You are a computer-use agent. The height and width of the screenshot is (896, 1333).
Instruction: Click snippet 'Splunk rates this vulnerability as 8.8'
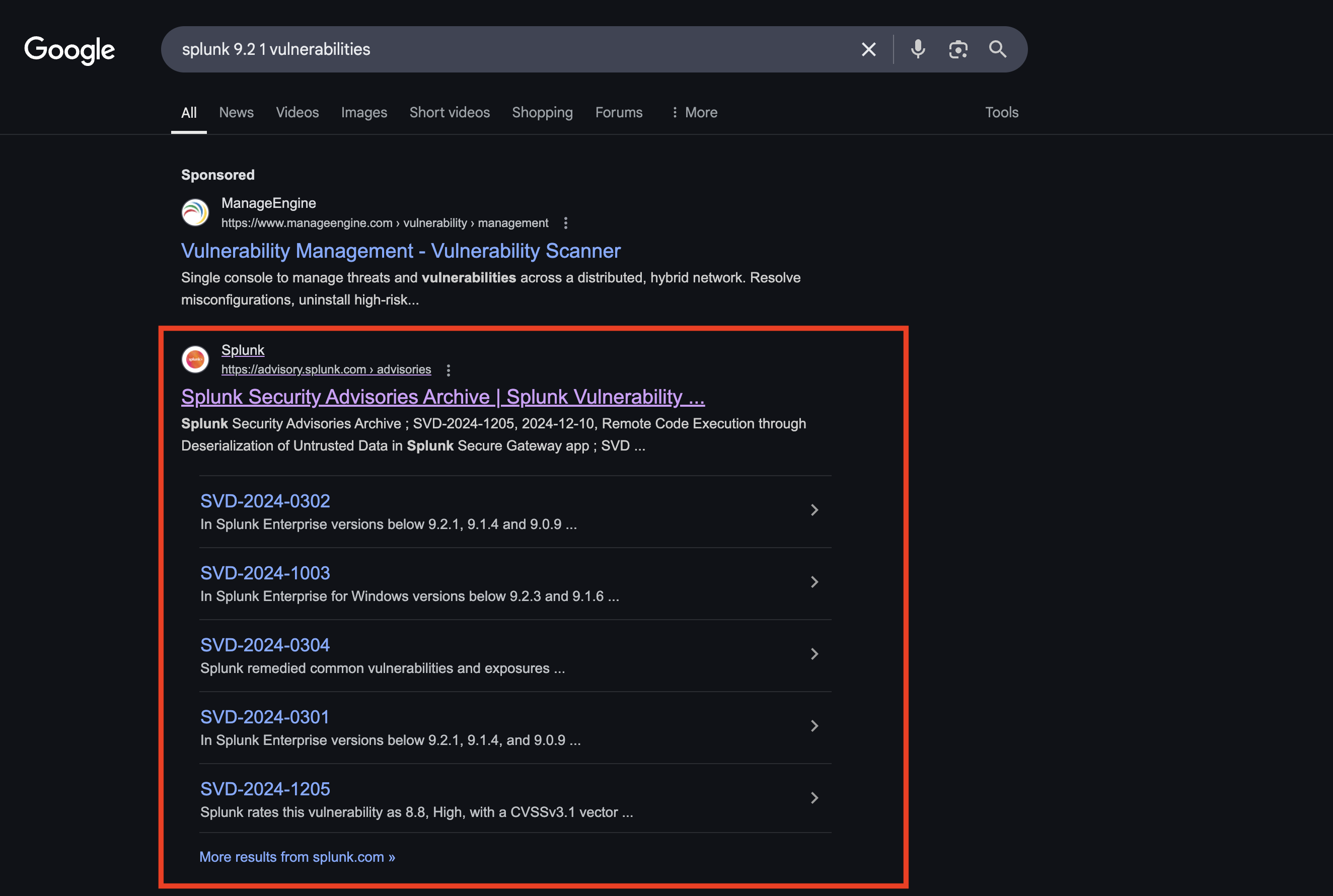(416, 812)
